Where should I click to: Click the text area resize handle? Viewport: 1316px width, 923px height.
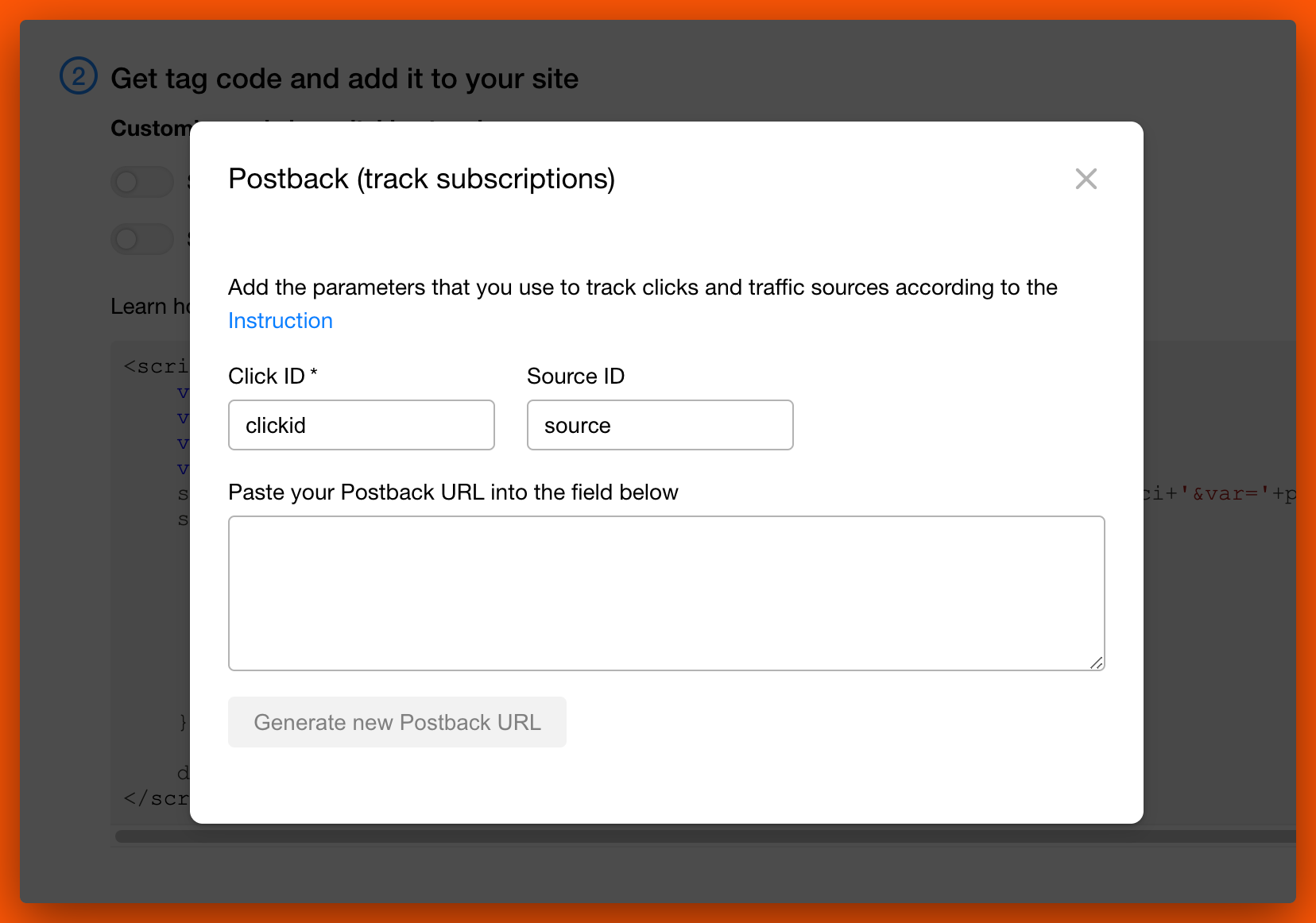click(x=1097, y=663)
